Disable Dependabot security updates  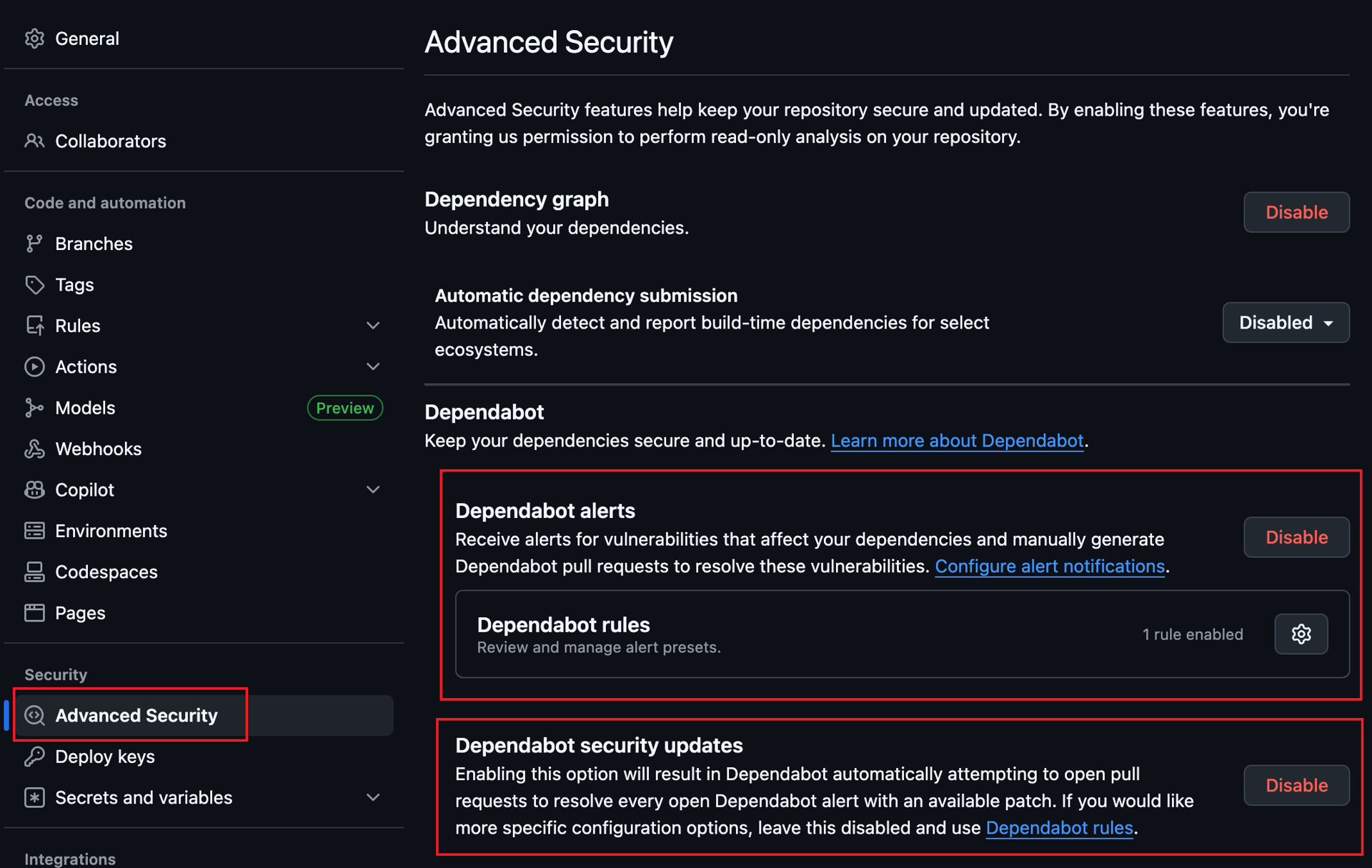pos(1296,785)
